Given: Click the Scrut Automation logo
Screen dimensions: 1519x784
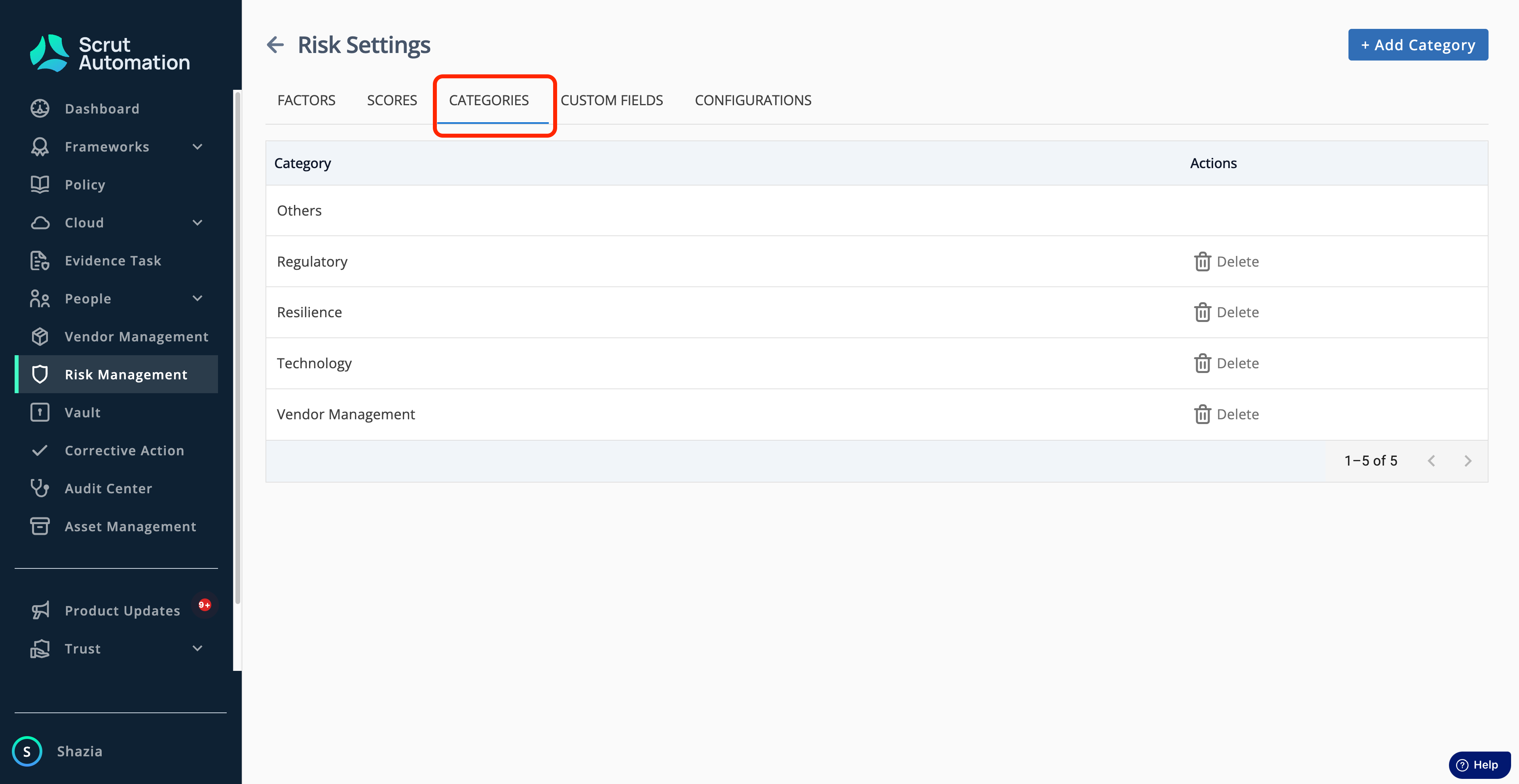Looking at the screenshot, I should click(110, 53).
